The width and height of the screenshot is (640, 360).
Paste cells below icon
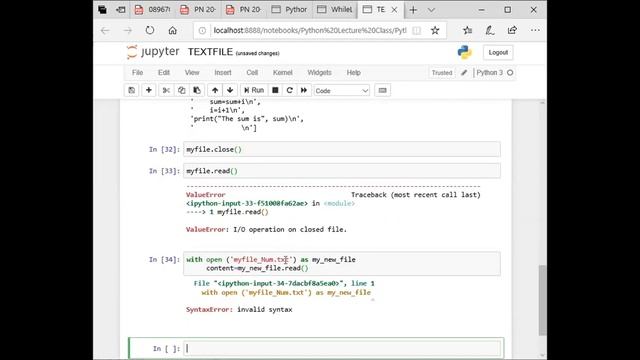pyautogui.click(x=197, y=90)
